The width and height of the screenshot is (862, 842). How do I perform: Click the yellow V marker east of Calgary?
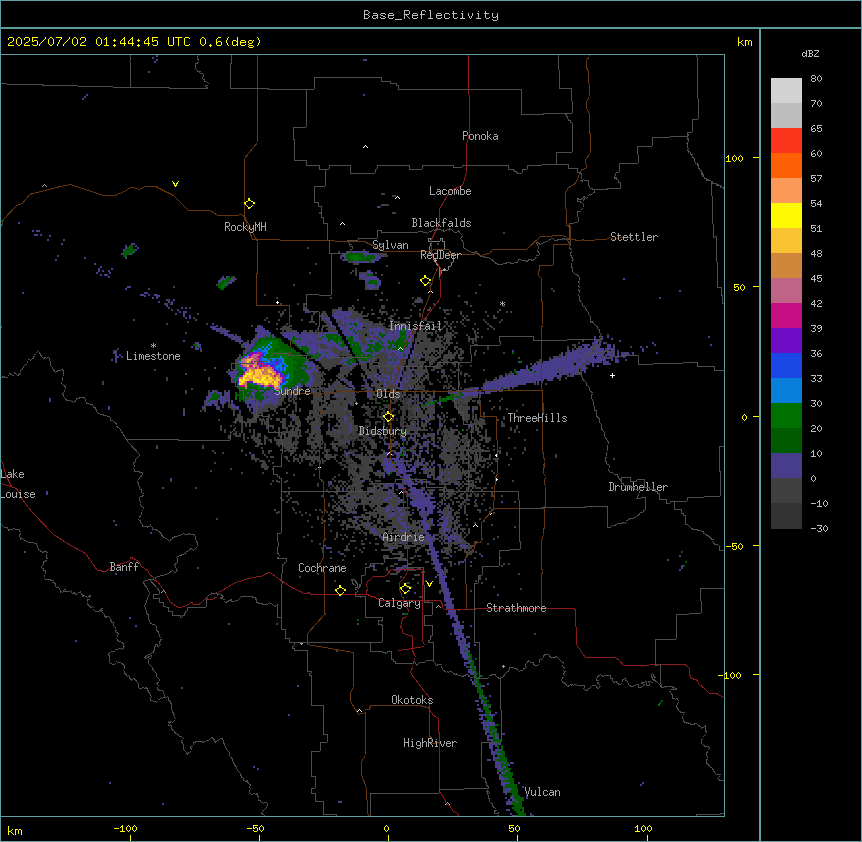coord(429,584)
